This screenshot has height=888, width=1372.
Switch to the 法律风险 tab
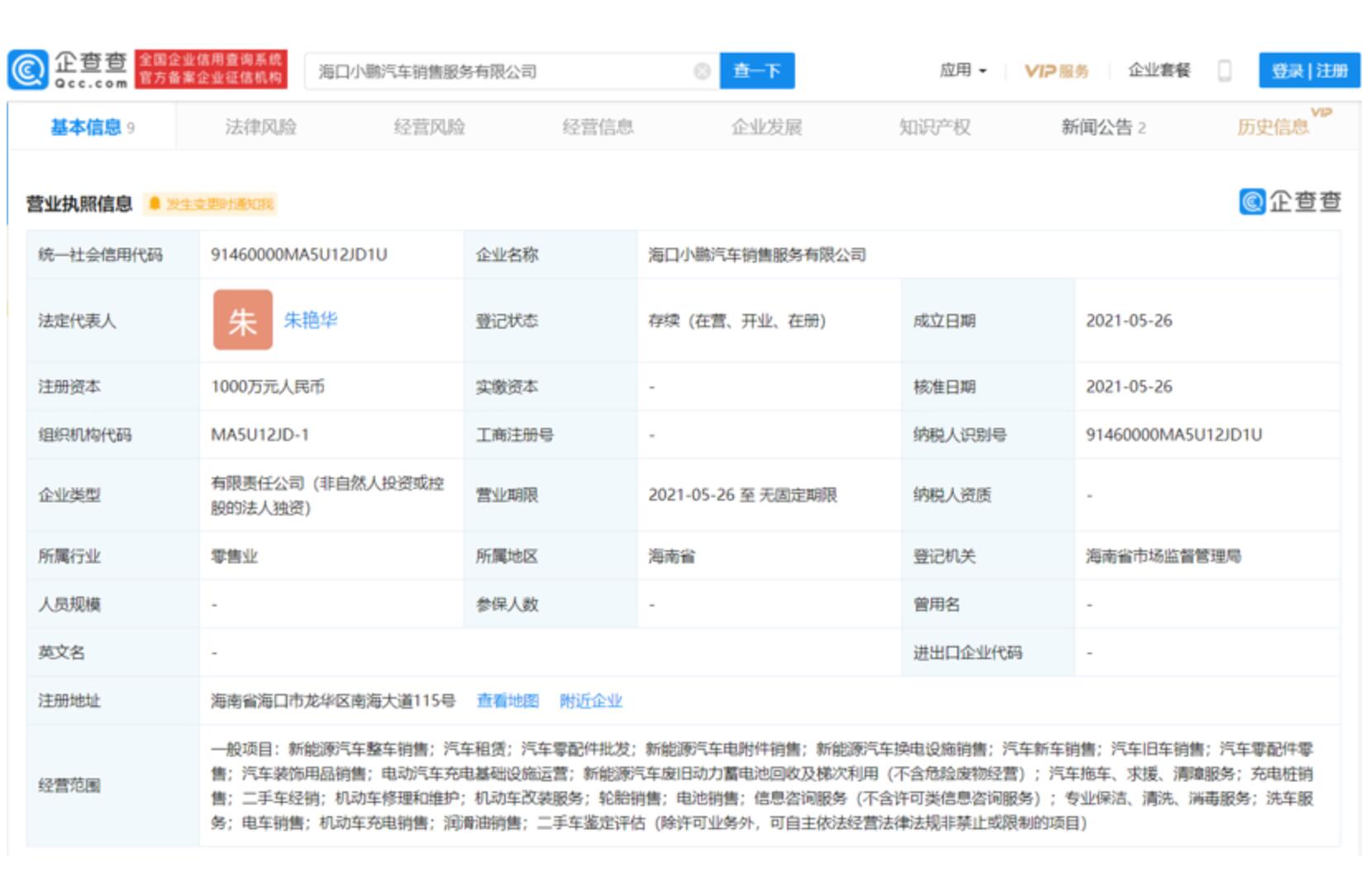click(260, 127)
